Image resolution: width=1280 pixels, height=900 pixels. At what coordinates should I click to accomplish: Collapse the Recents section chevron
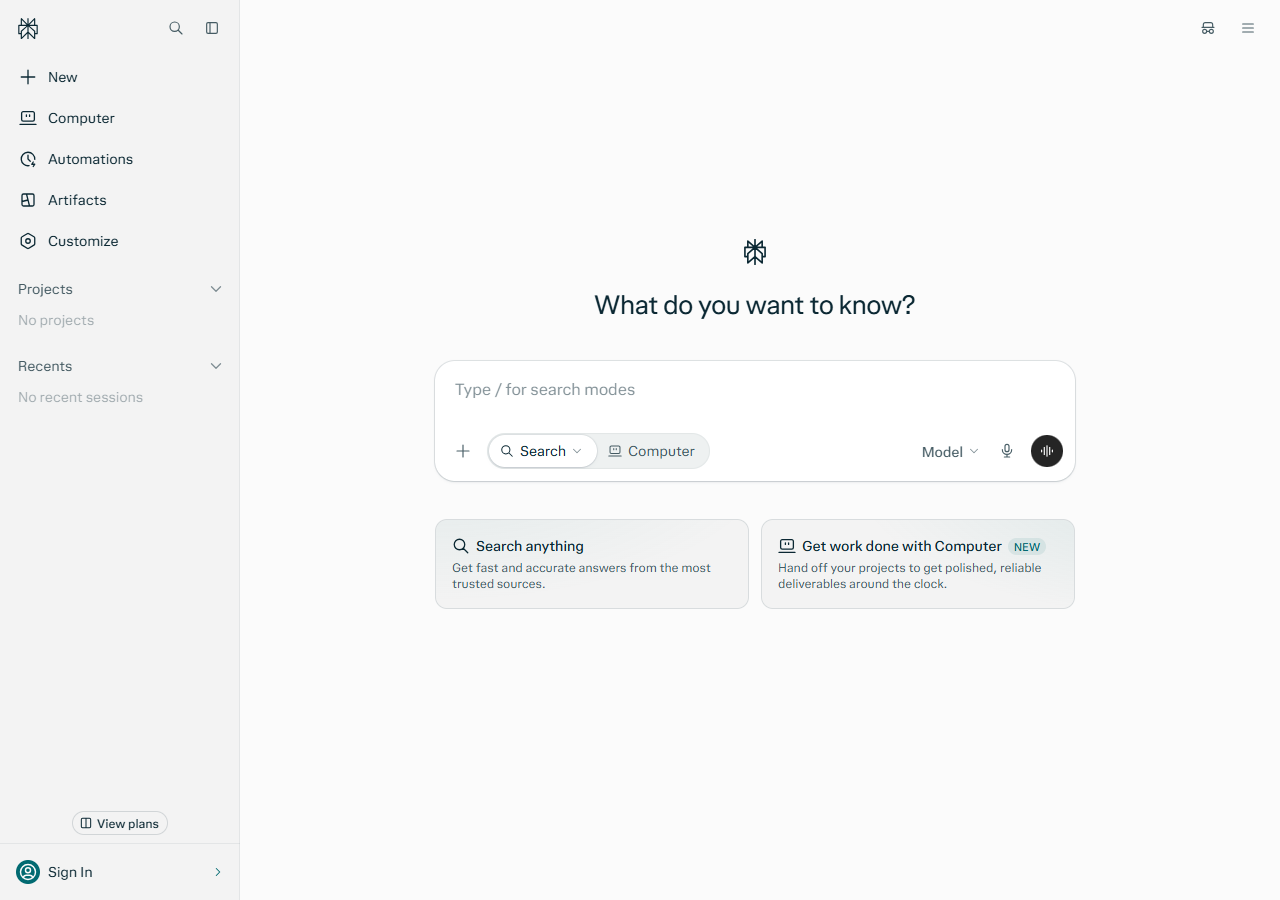click(x=216, y=366)
